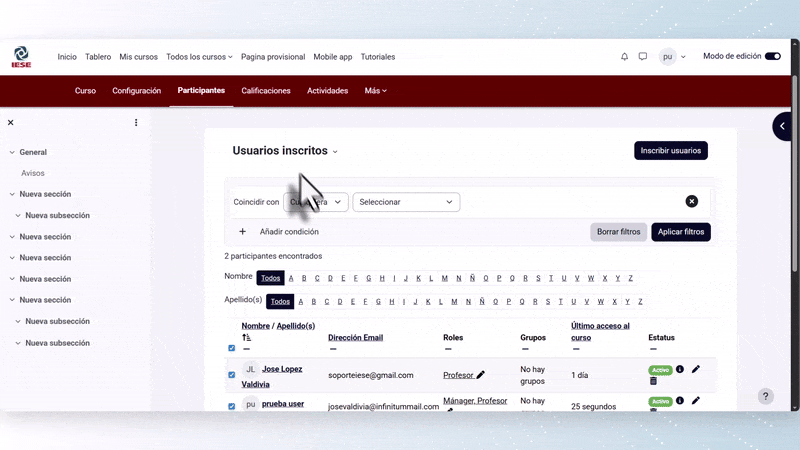Open the sidebar three-dot options menu
This screenshot has height=450, width=800.
pyautogui.click(x=136, y=123)
